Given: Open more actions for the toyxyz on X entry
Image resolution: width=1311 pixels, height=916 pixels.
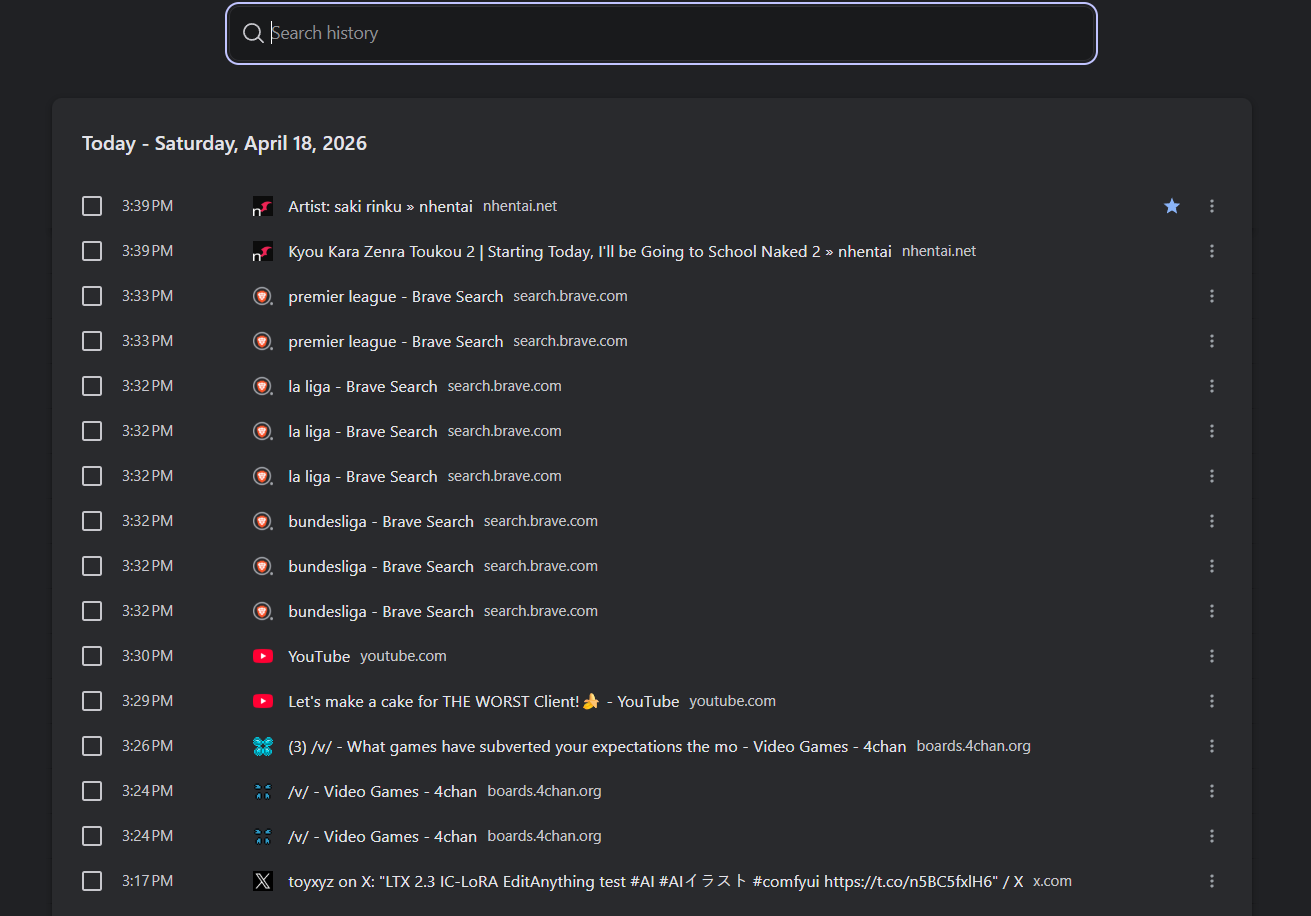Looking at the screenshot, I should tap(1212, 881).
